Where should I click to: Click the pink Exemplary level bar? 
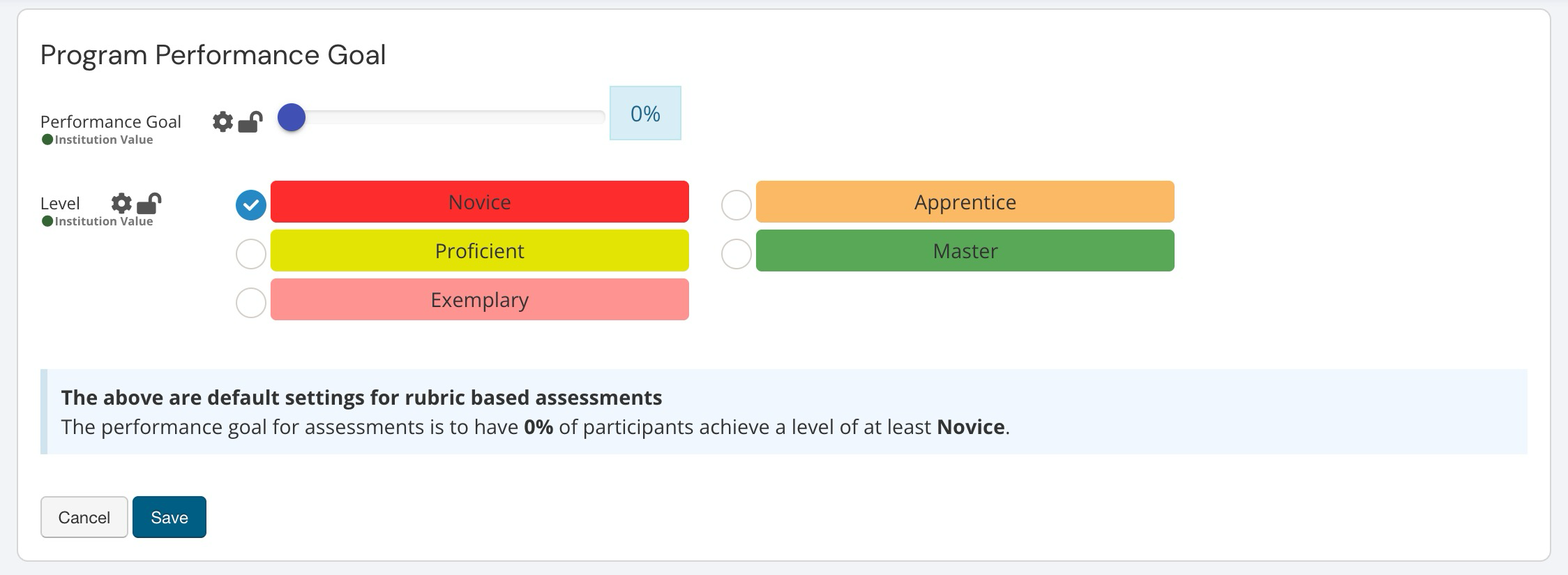(x=479, y=299)
